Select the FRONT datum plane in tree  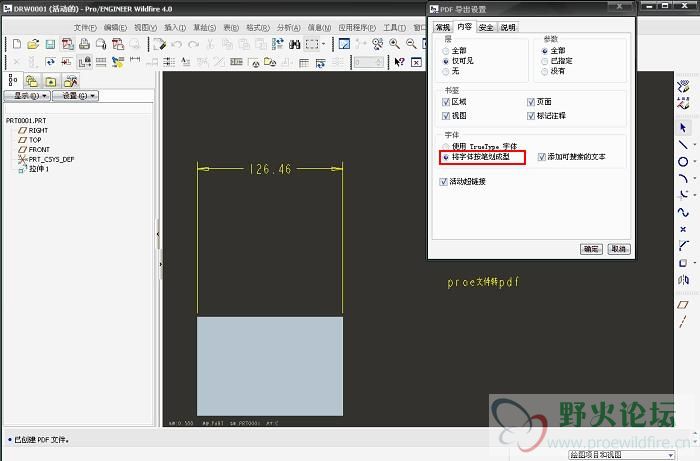39,150
